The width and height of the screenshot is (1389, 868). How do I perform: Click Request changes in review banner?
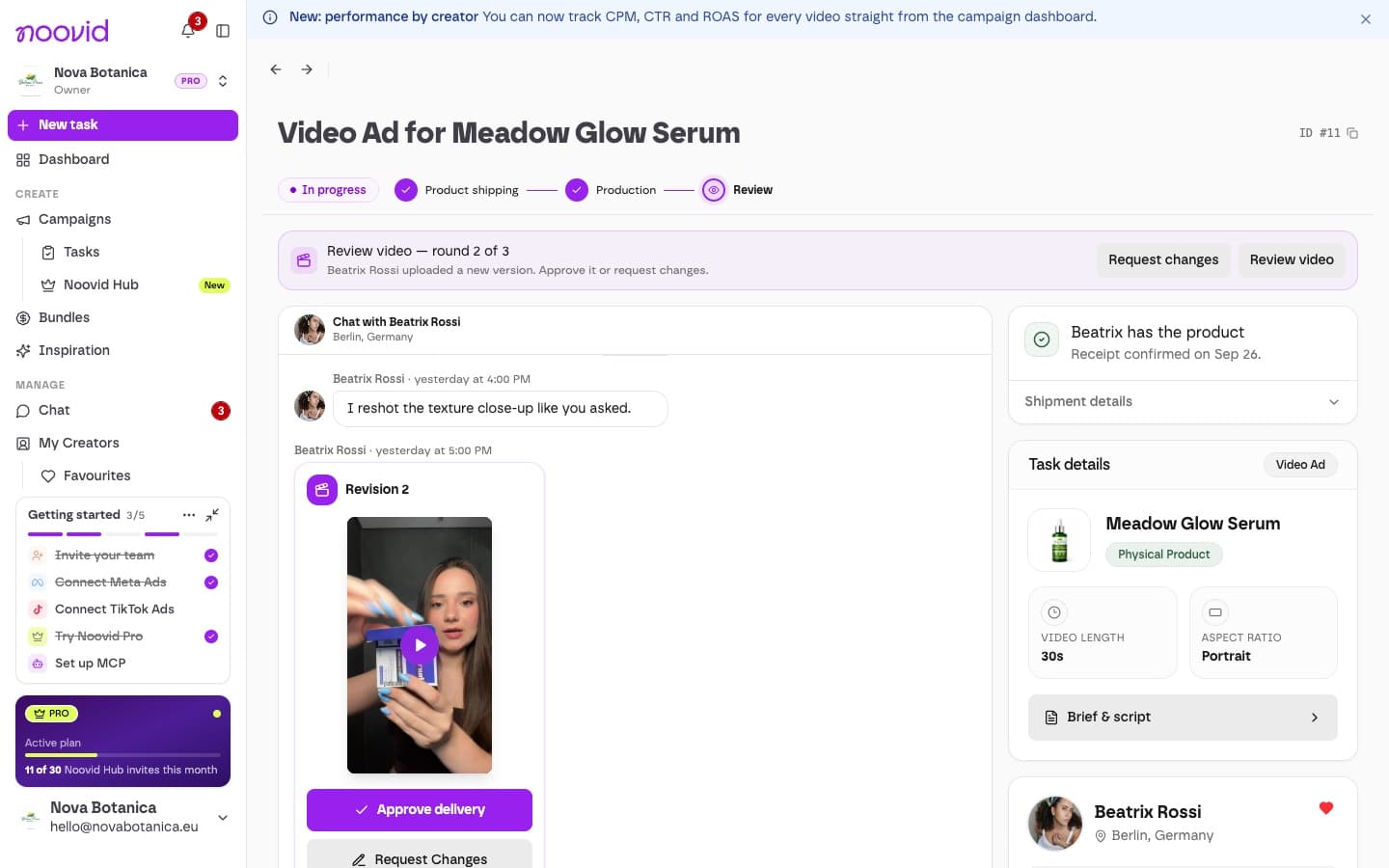pos(1163,260)
